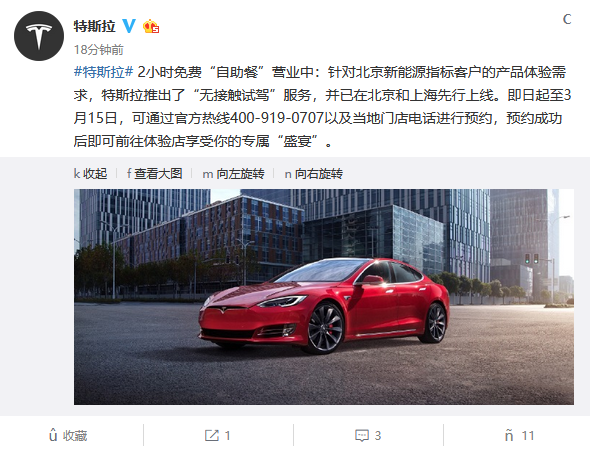The image size is (590, 454).
Task: Open the #特斯拉# hashtag topic
Action: coord(103,71)
